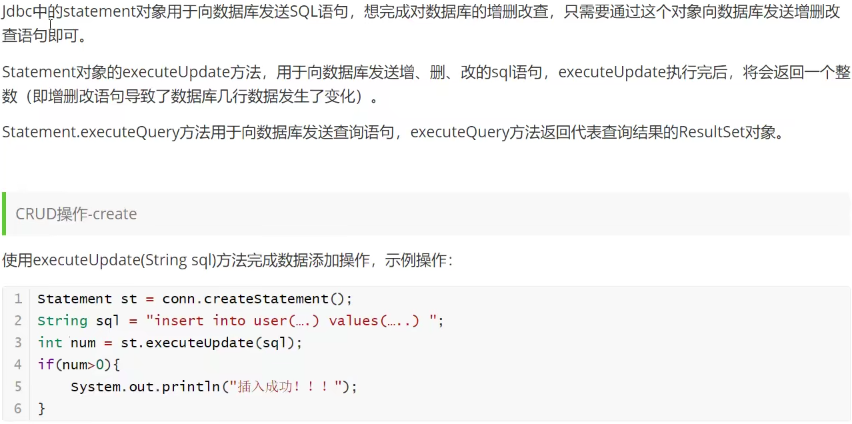The height and width of the screenshot is (424, 852).
Task: Click line number 2 in code block
Action: click(x=18, y=321)
